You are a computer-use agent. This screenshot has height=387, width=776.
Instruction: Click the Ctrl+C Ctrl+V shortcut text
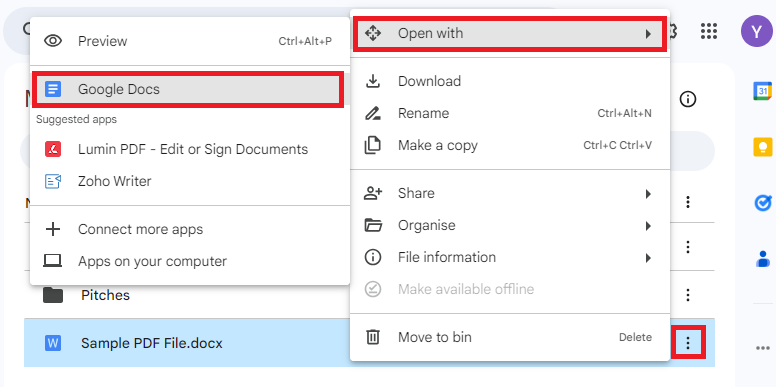tap(618, 145)
